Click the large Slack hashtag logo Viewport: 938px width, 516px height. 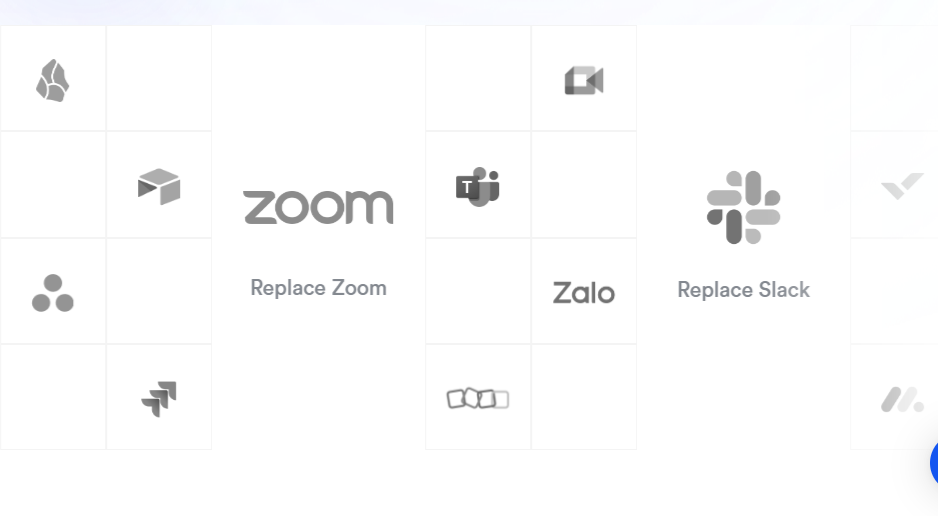(744, 207)
